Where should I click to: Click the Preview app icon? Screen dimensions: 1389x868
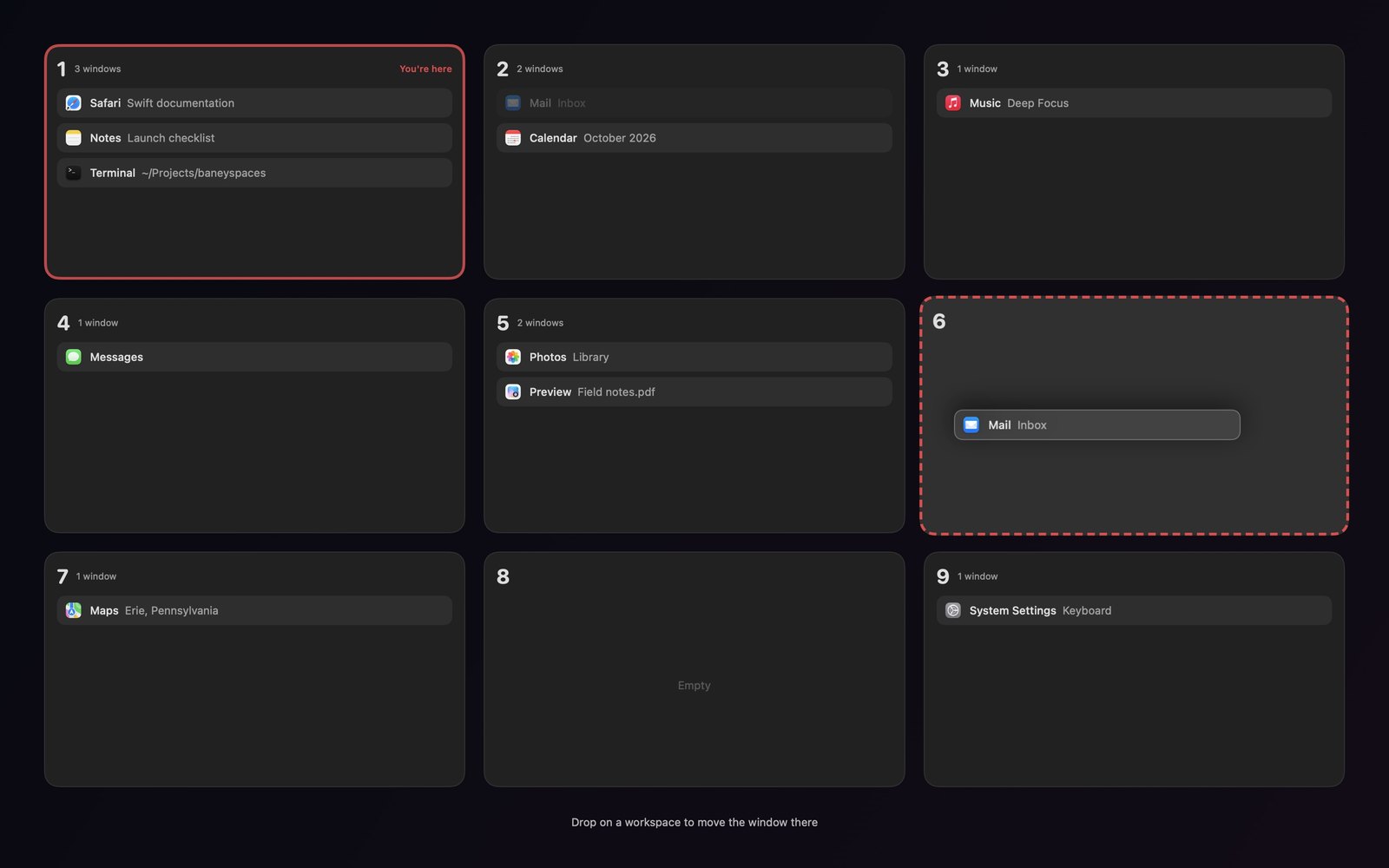pos(513,392)
